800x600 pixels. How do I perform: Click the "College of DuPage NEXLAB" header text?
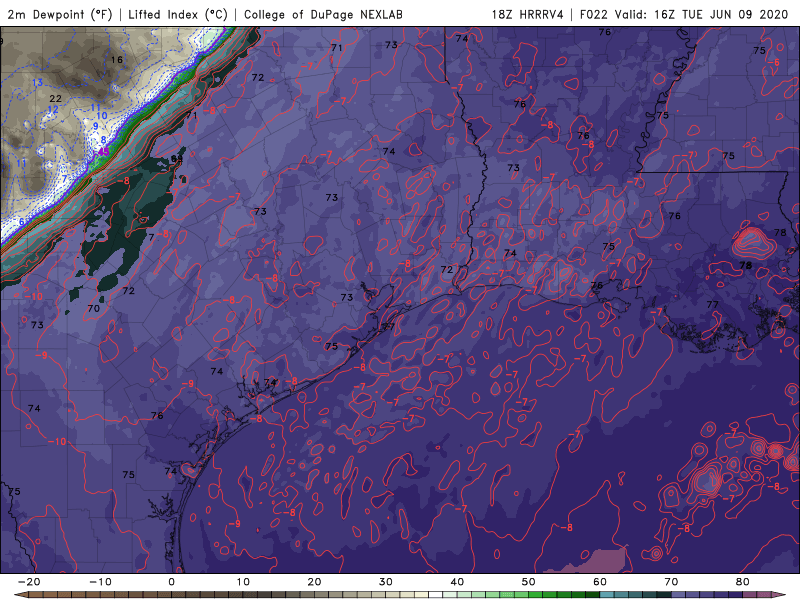pos(323,15)
